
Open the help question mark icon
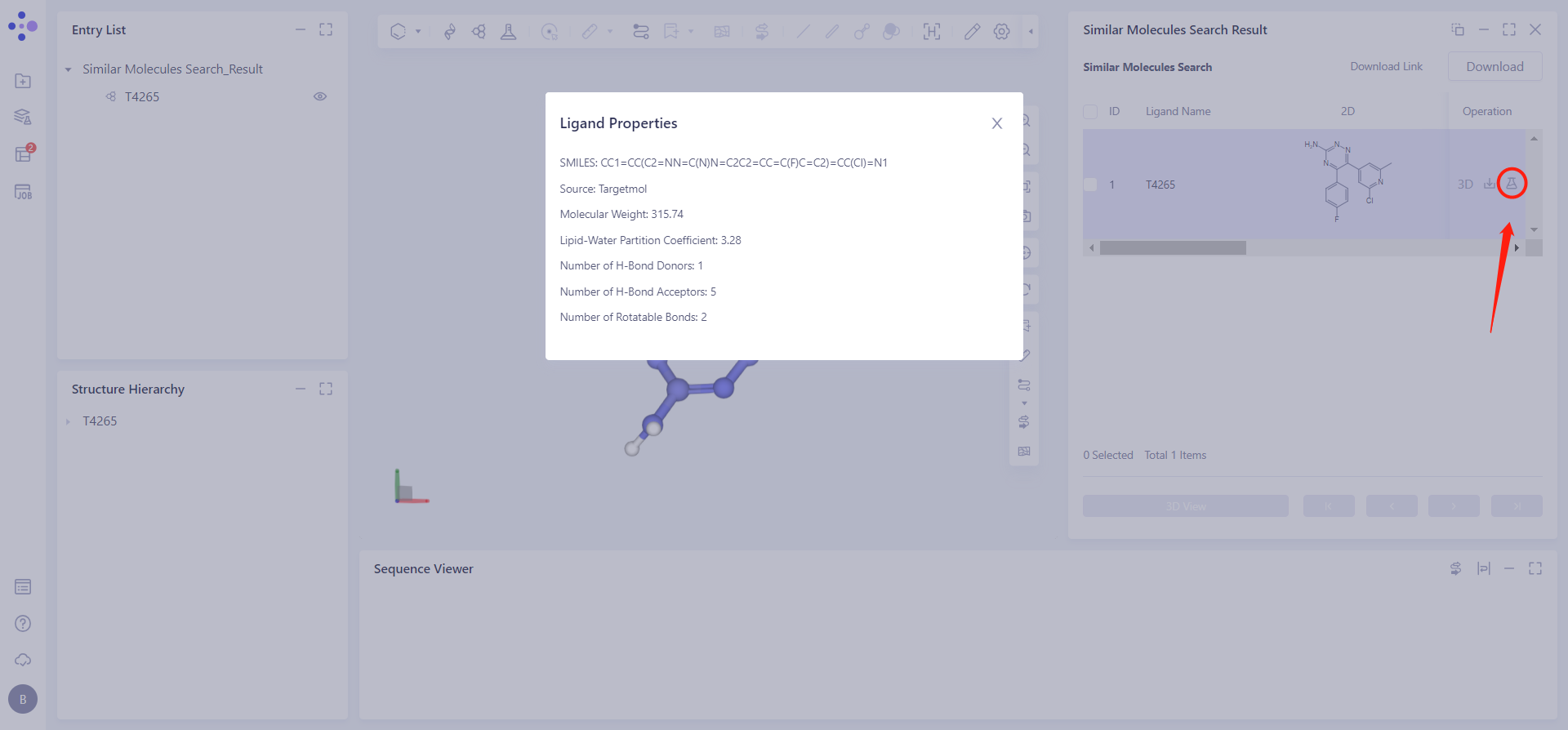(23, 623)
